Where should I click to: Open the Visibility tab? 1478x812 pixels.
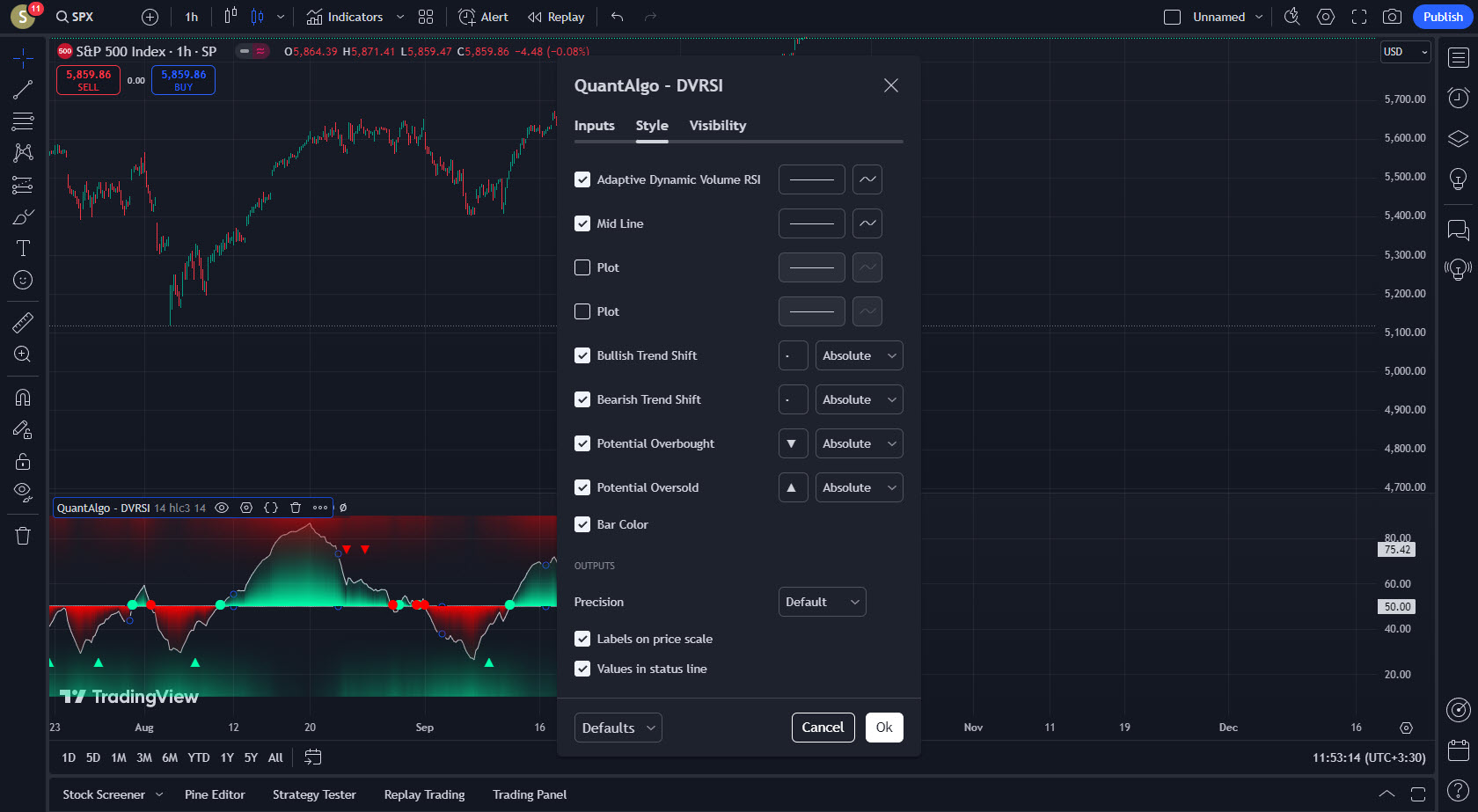pyautogui.click(x=717, y=126)
